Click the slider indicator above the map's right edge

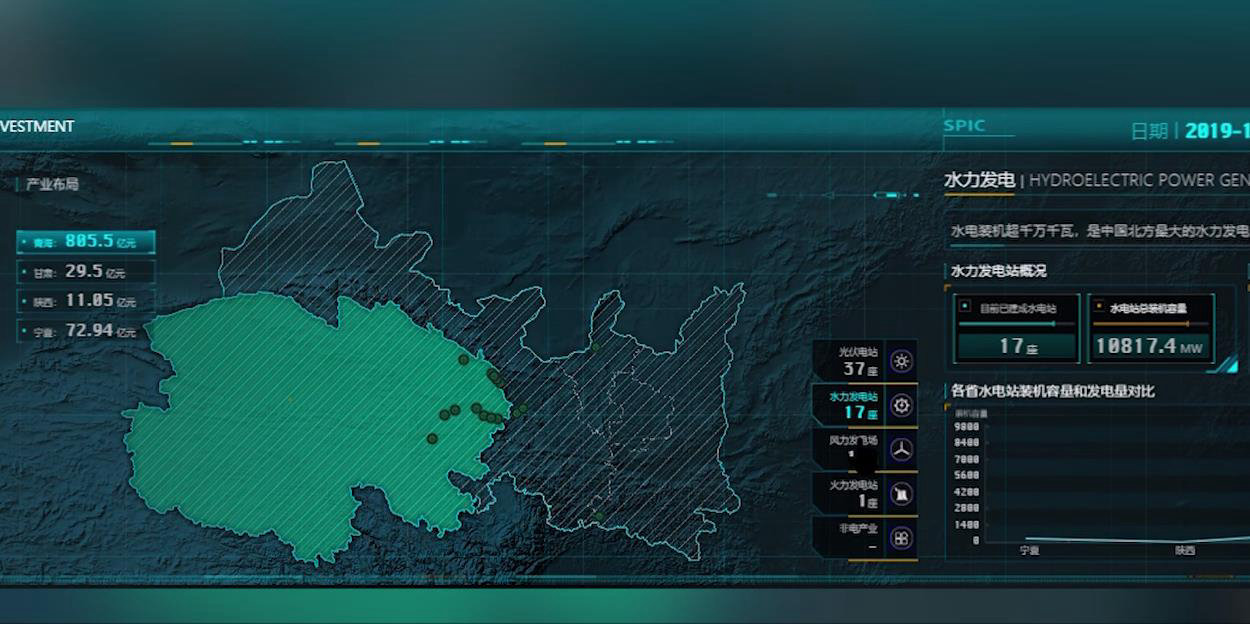887,195
